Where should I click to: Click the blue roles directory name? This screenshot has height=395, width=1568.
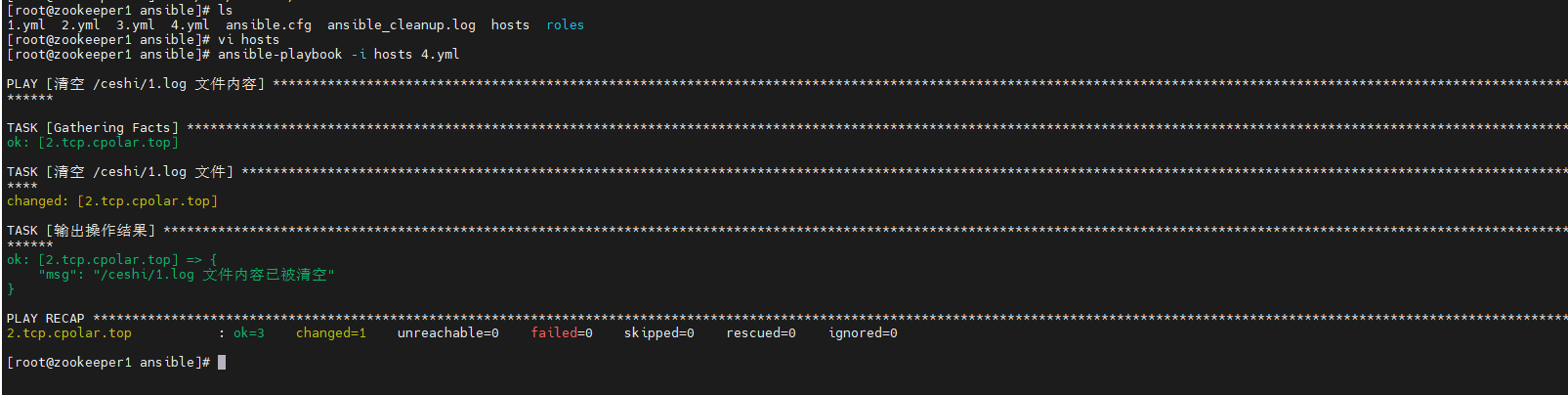pos(565,25)
